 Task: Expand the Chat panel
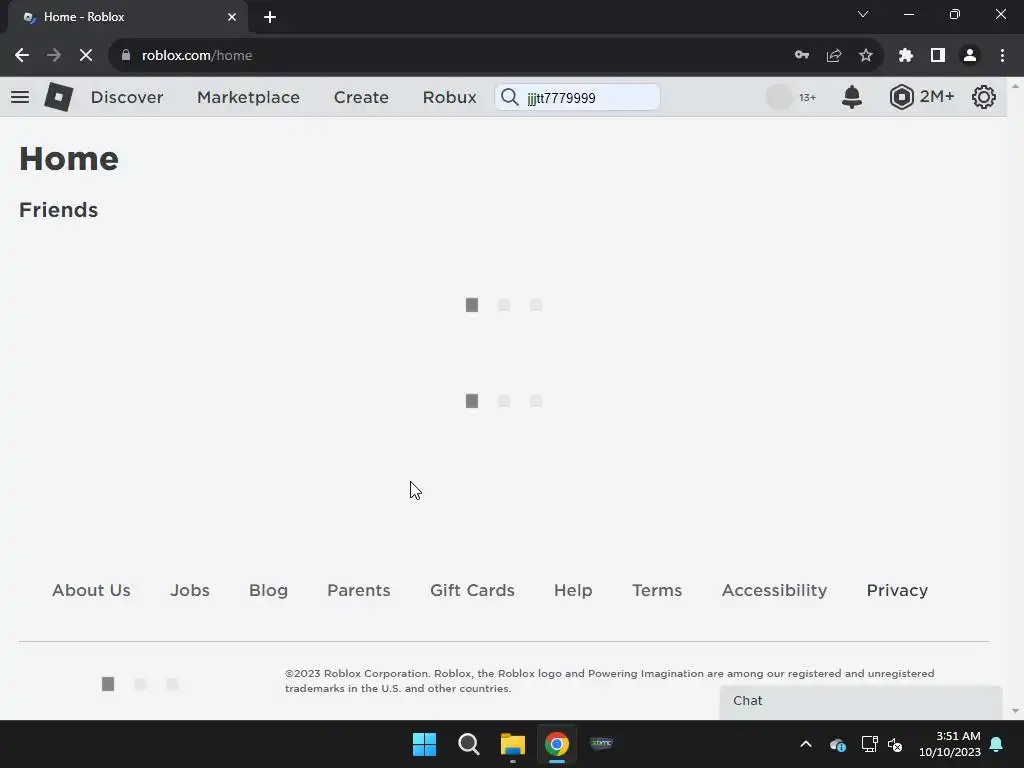pos(861,701)
